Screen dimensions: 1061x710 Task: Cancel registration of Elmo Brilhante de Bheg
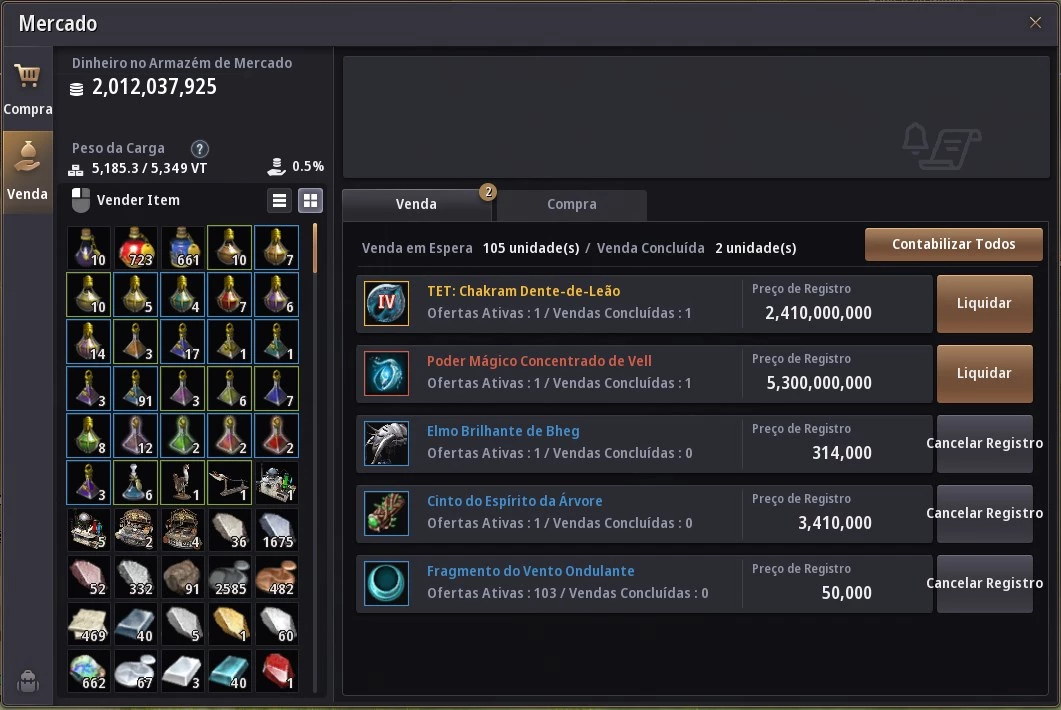(x=985, y=443)
